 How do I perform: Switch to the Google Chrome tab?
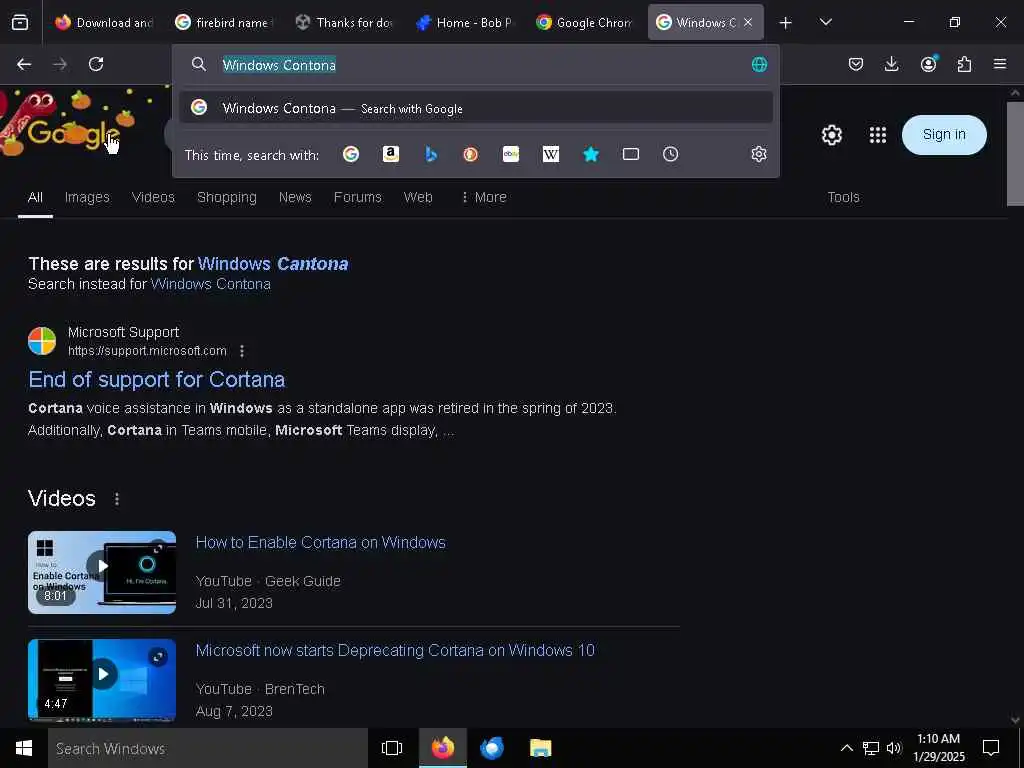click(584, 23)
